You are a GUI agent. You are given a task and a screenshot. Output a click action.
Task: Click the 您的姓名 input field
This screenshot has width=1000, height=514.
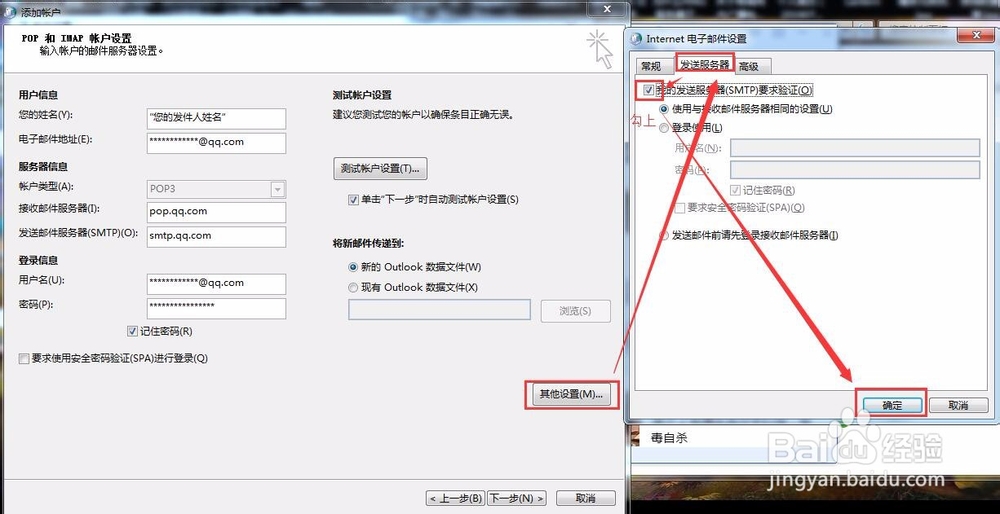[x=216, y=119]
